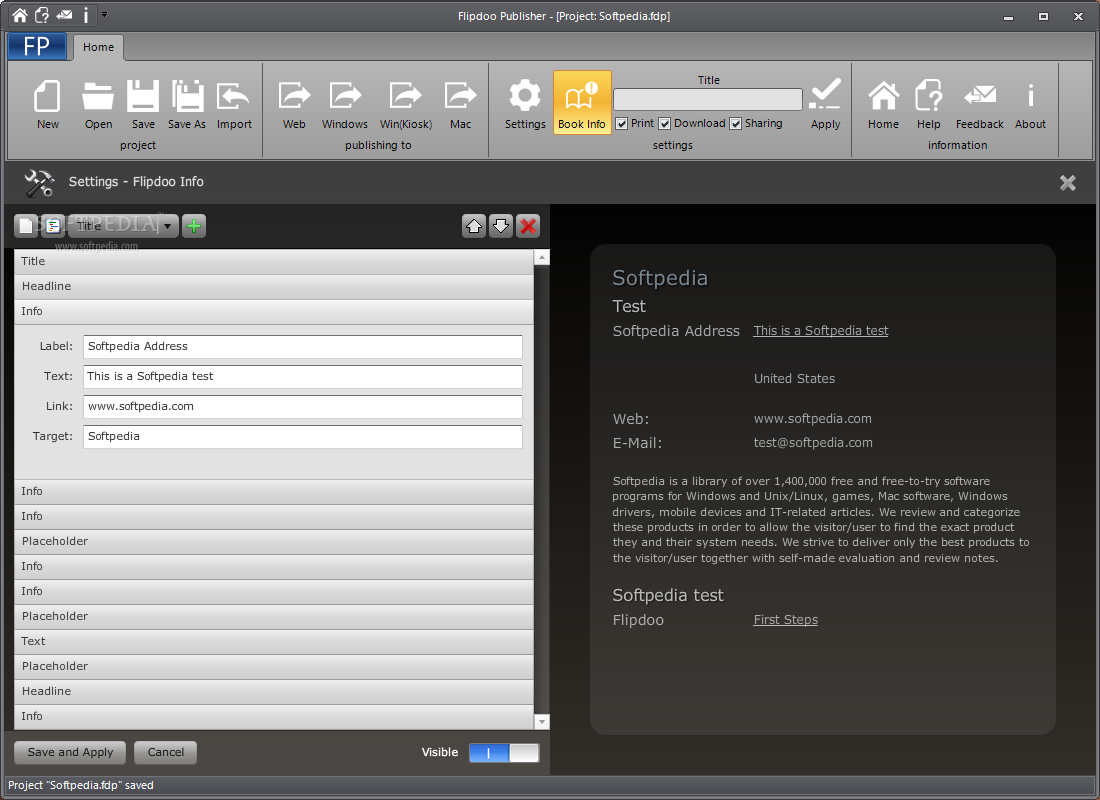Open the First Steps link in preview
Viewport: 1100px width, 800px height.
[x=786, y=620]
